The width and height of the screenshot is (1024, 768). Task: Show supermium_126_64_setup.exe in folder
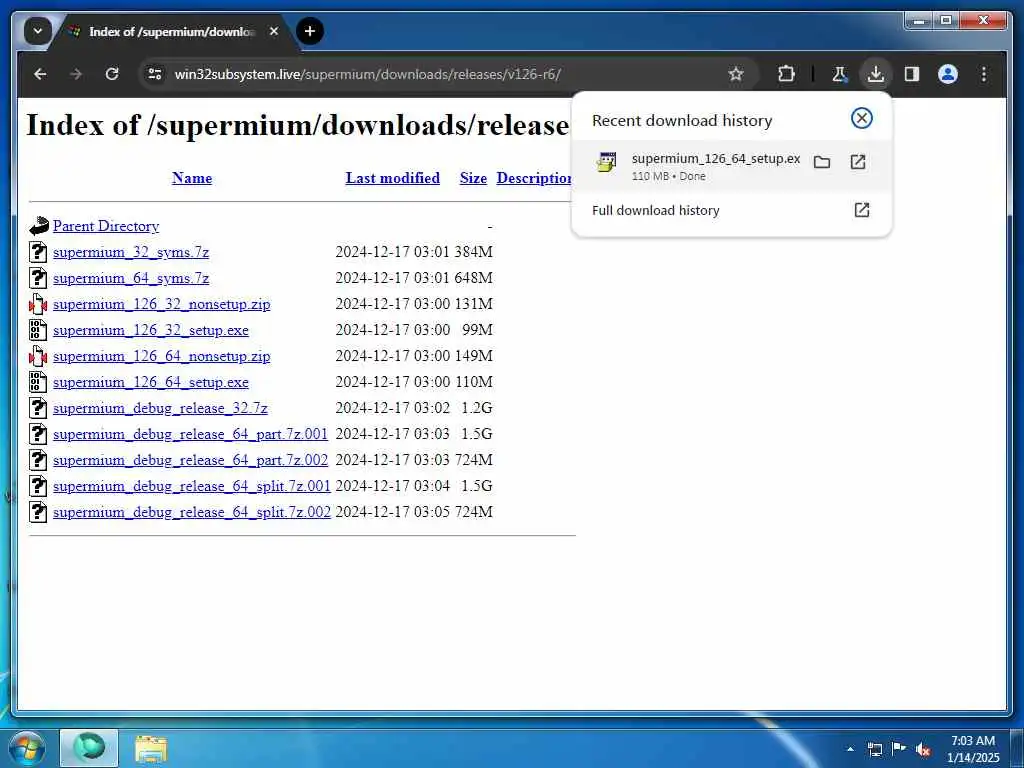click(x=822, y=162)
